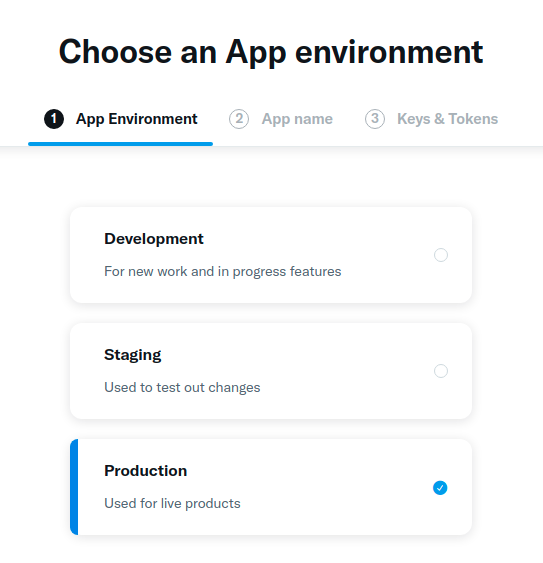Click the step 2 number circle icon
This screenshot has height=563, width=543.
[x=239, y=119]
